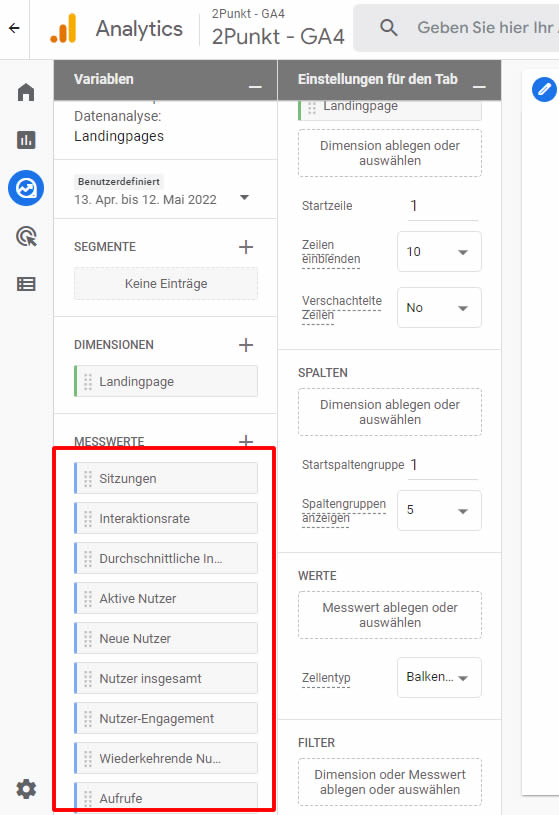Click Messwert ablegen oder auswählen under Werte

click(x=390, y=615)
